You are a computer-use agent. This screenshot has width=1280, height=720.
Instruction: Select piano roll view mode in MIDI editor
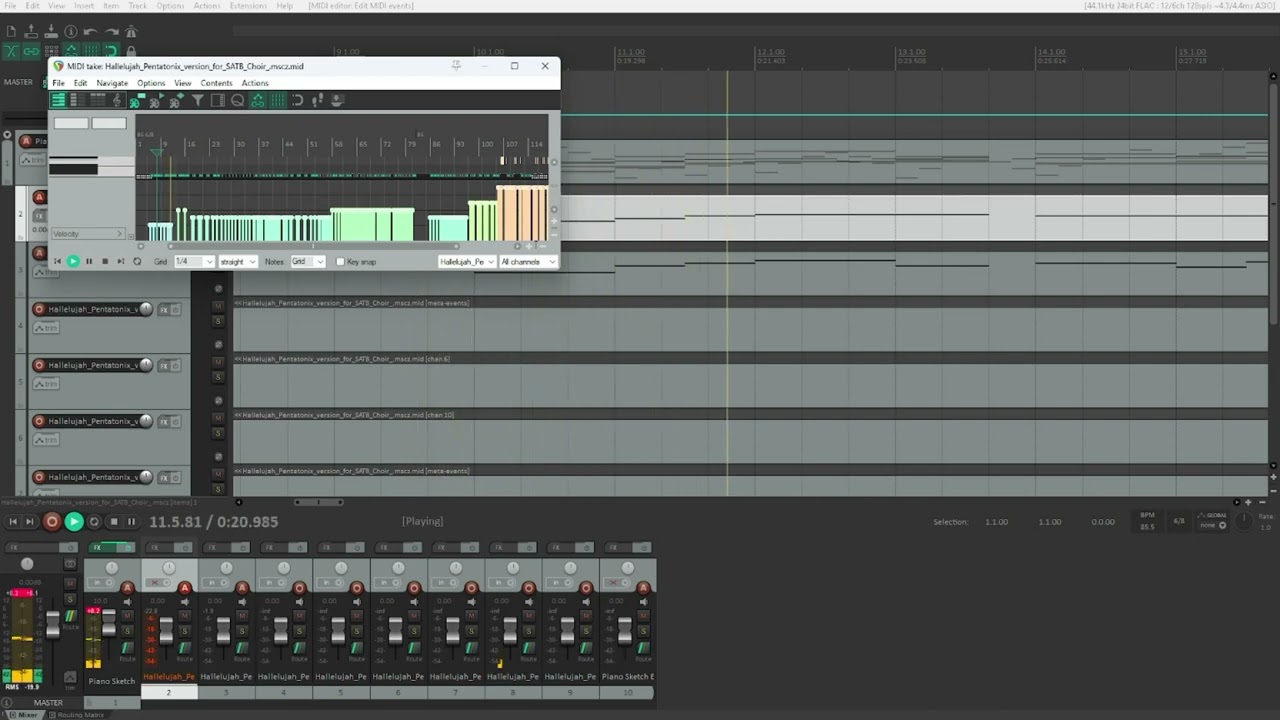pos(59,100)
